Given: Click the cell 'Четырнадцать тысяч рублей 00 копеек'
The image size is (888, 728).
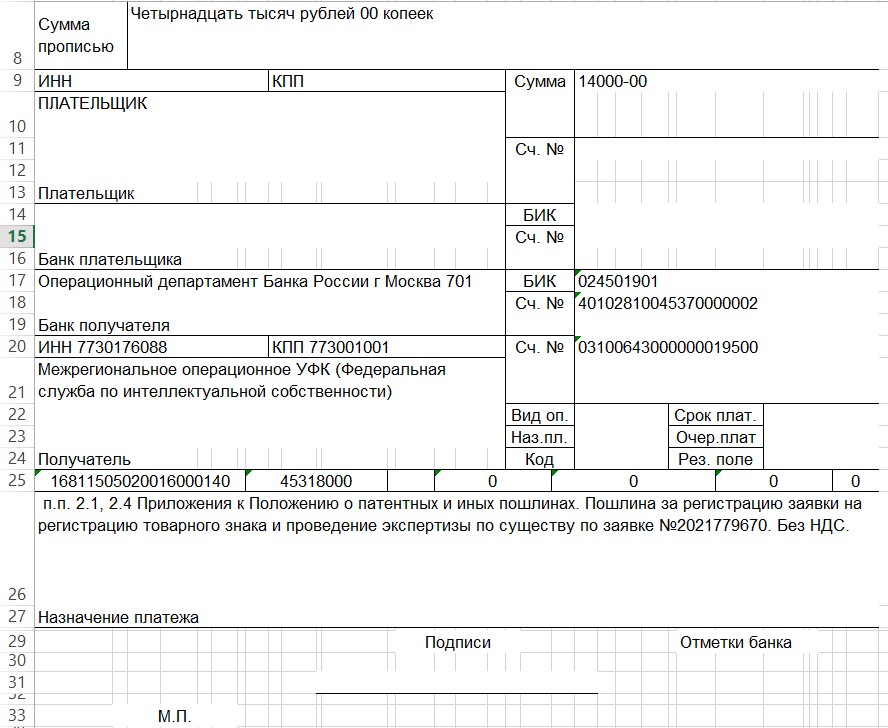Looking at the screenshot, I should [x=503, y=35].
